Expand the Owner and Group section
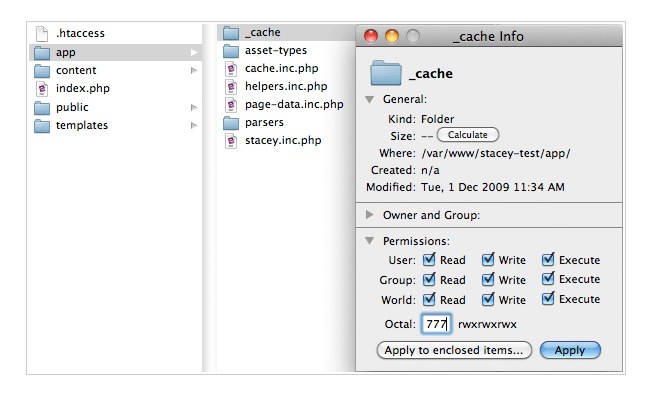 pyautogui.click(x=370, y=215)
